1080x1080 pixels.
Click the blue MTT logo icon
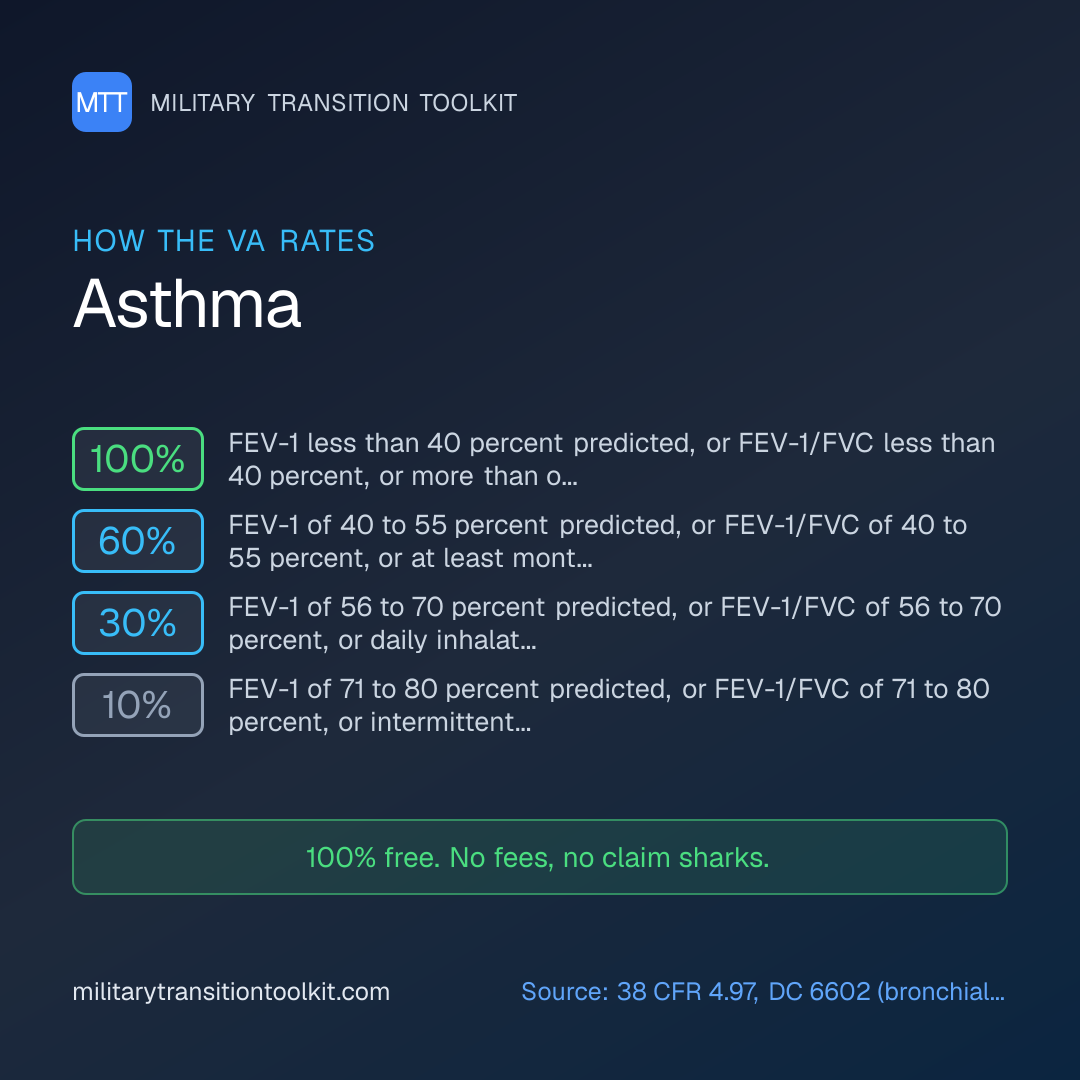click(102, 102)
